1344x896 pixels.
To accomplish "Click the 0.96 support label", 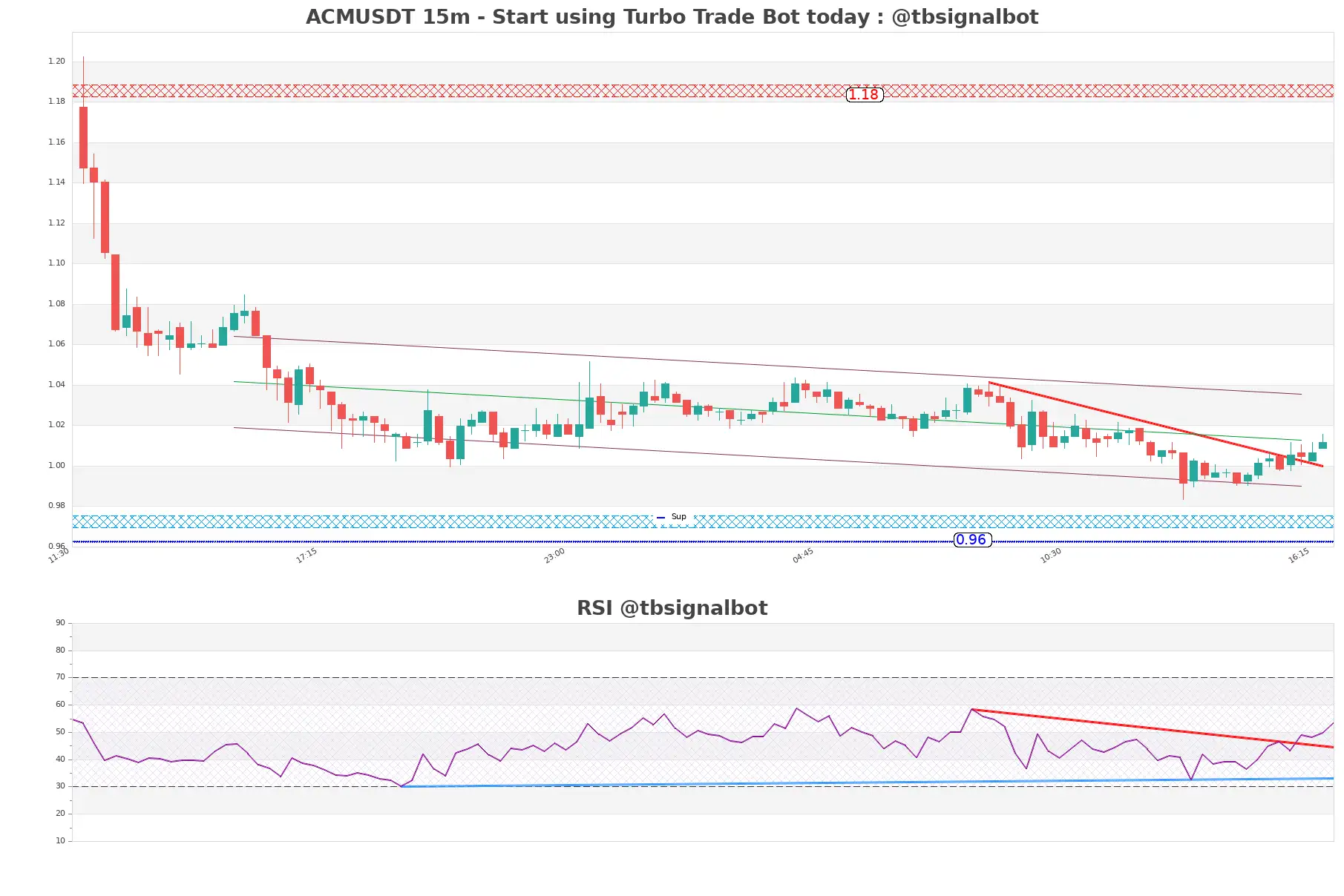I will click(972, 540).
